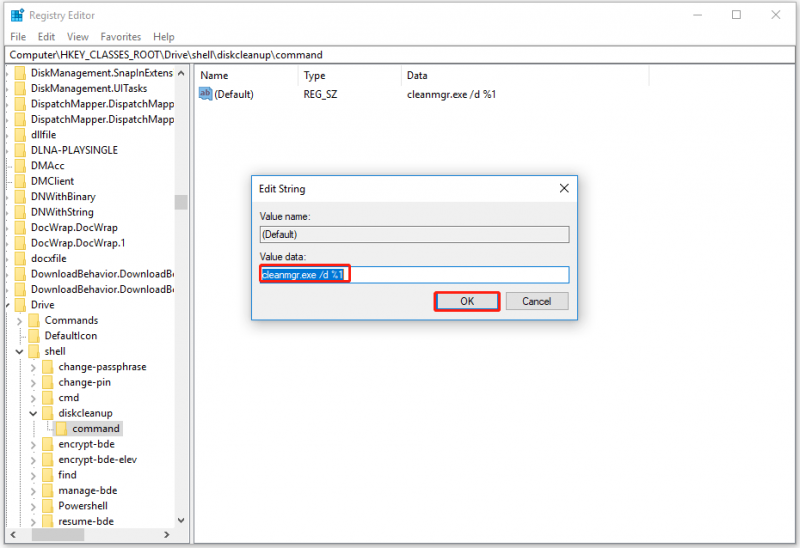The height and width of the screenshot is (548, 800).
Task: Select the DMAcc key
Action: pyautogui.click(x=47, y=166)
